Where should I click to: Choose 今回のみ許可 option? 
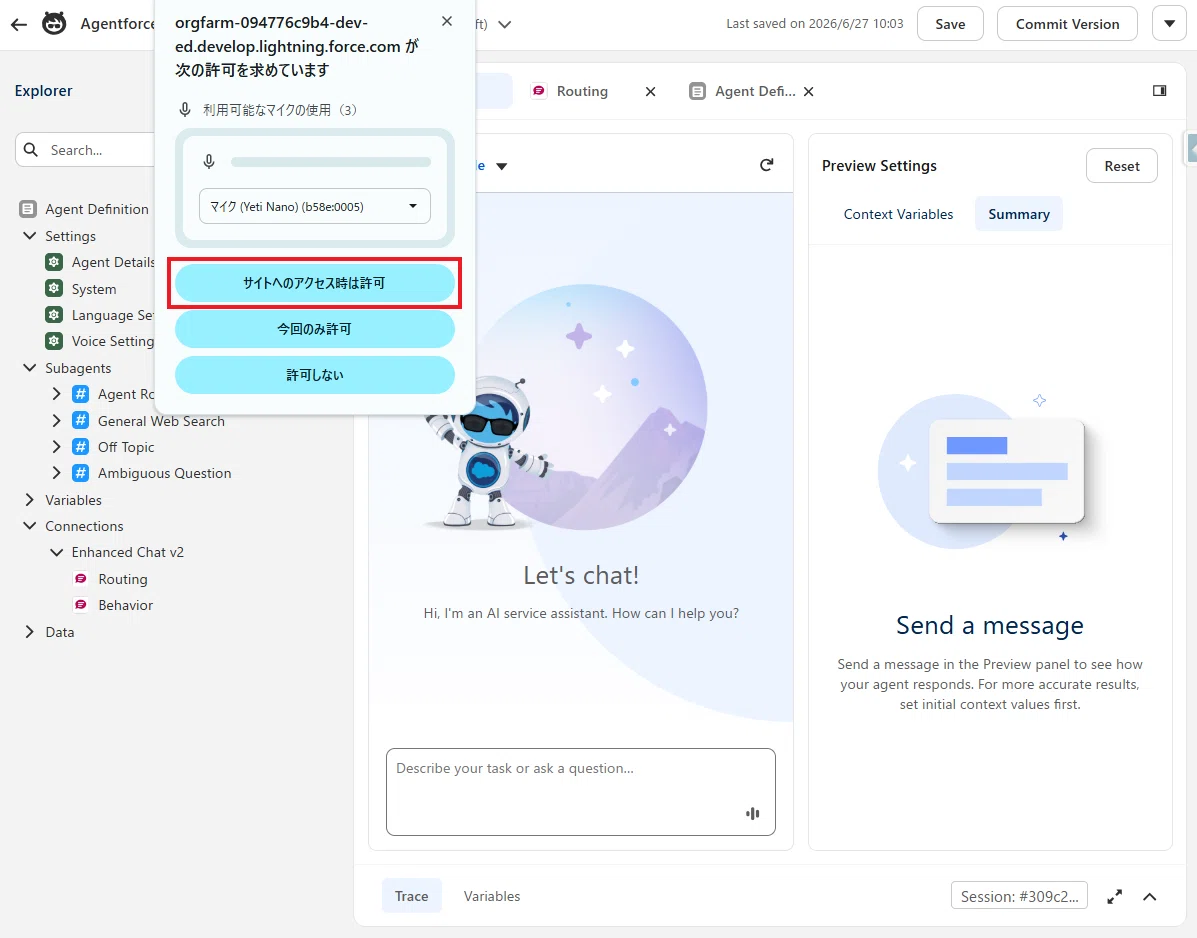[315, 329]
